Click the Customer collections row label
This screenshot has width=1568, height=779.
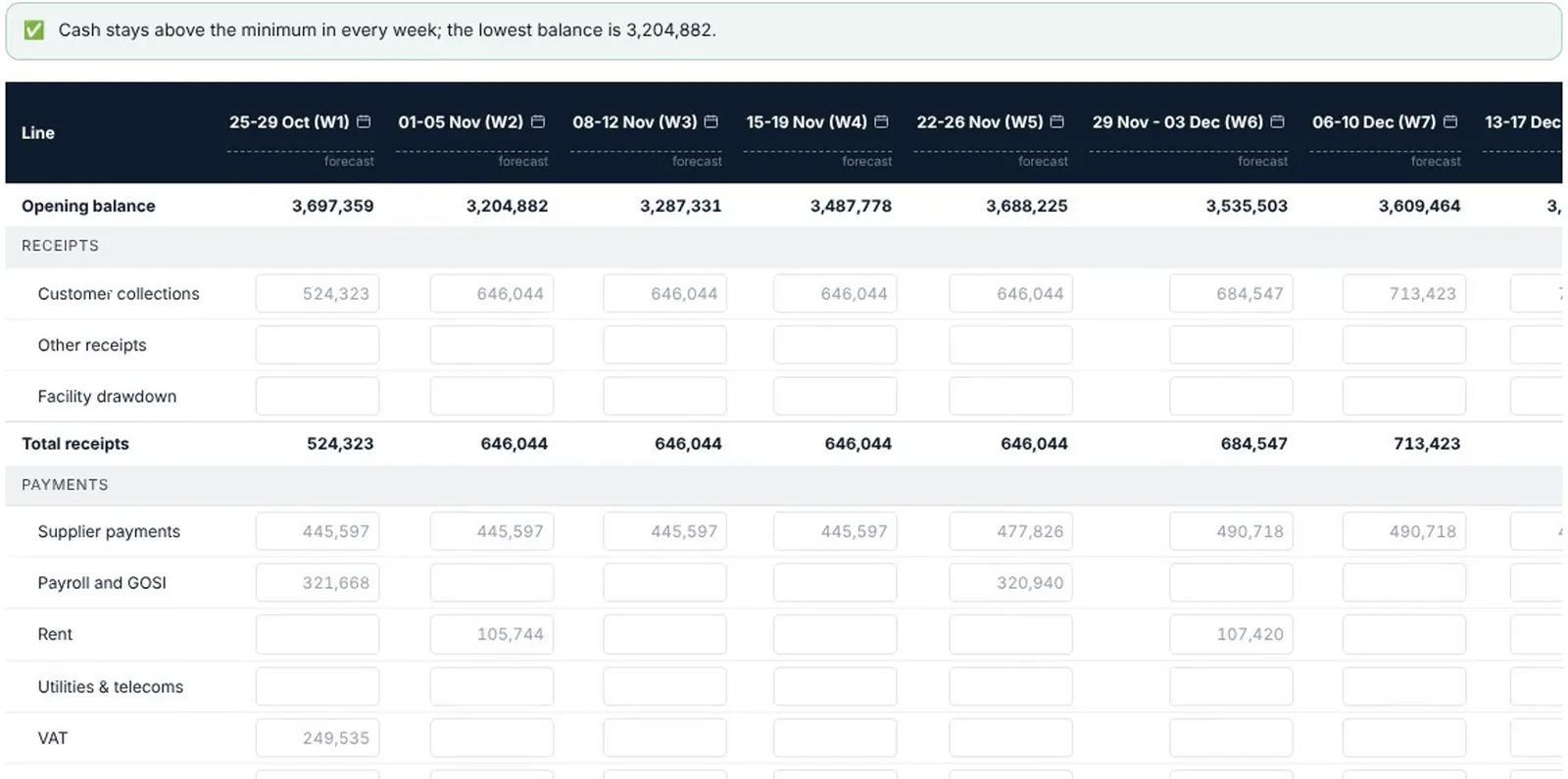119,294
